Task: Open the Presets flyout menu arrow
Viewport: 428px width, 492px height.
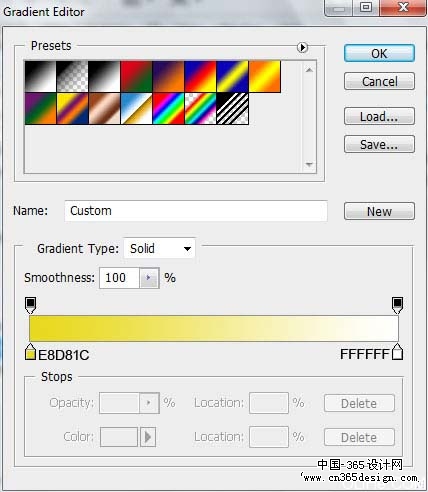Action: click(x=302, y=48)
